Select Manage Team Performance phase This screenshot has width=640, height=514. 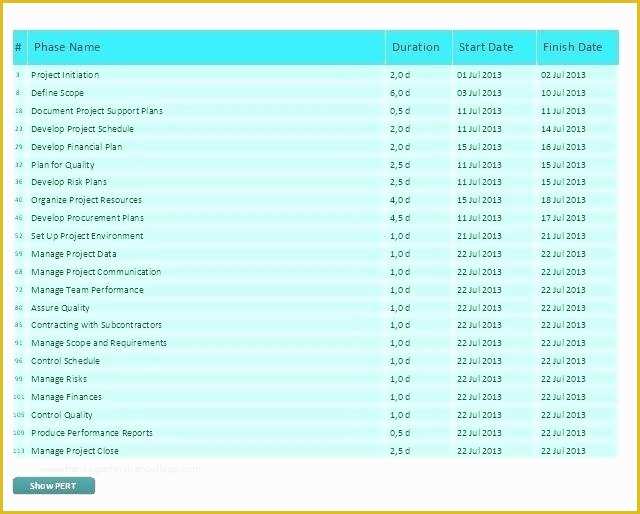pos(87,290)
